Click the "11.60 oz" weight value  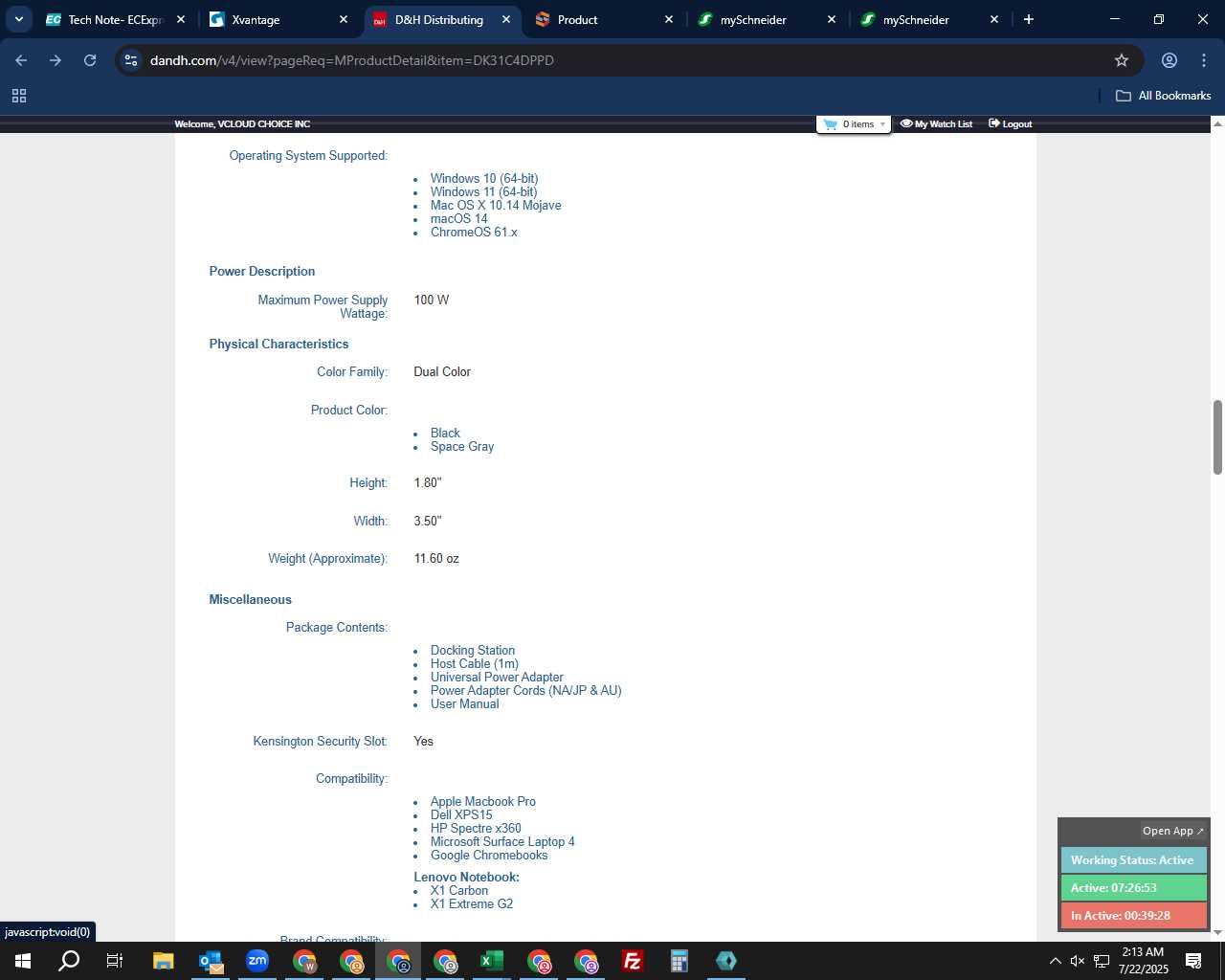[436, 559]
